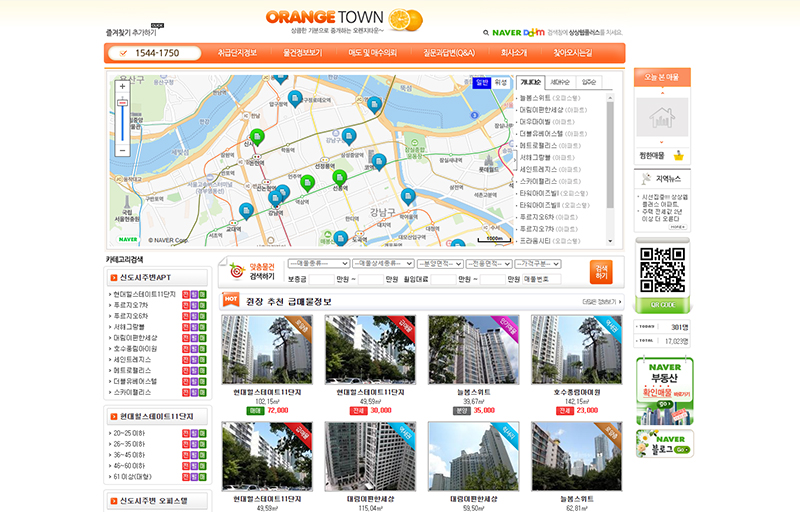Open 취급단지정보 menu
The width and height of the screenshot is (800, 512).
click(x=237, y=53)
